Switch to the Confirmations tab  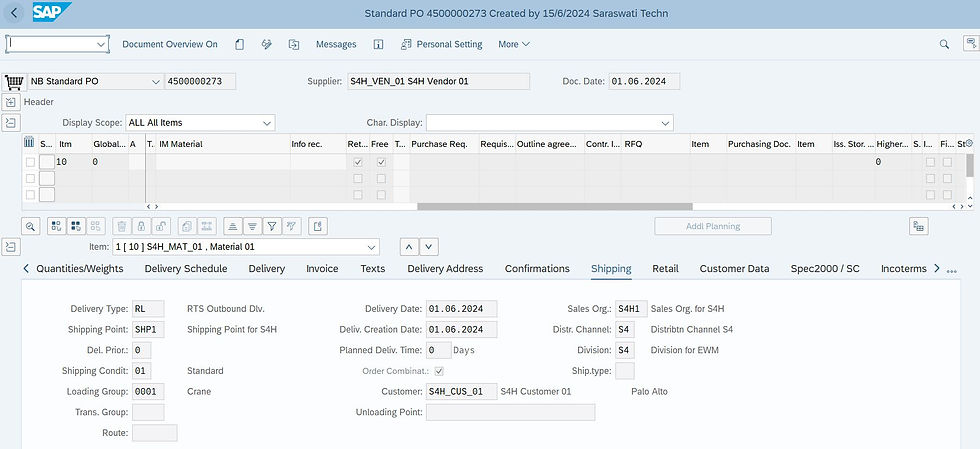point(538,269)
